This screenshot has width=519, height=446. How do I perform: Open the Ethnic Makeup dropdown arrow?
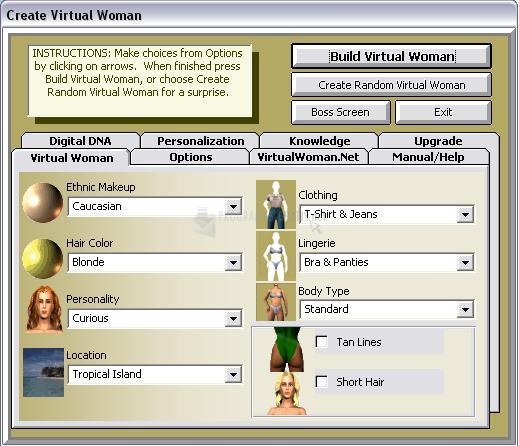(x=233, y=207)
